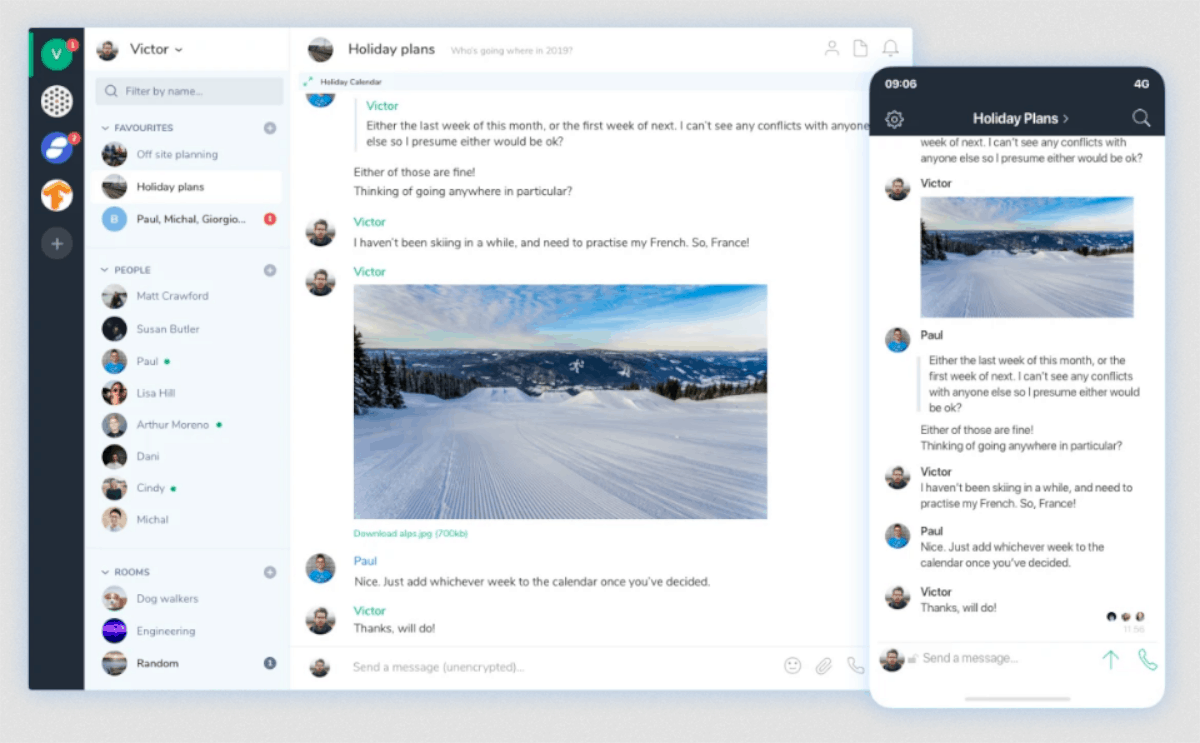
Task: Select Holiday plans in favourites list
Action: click(x=187, y=186)
